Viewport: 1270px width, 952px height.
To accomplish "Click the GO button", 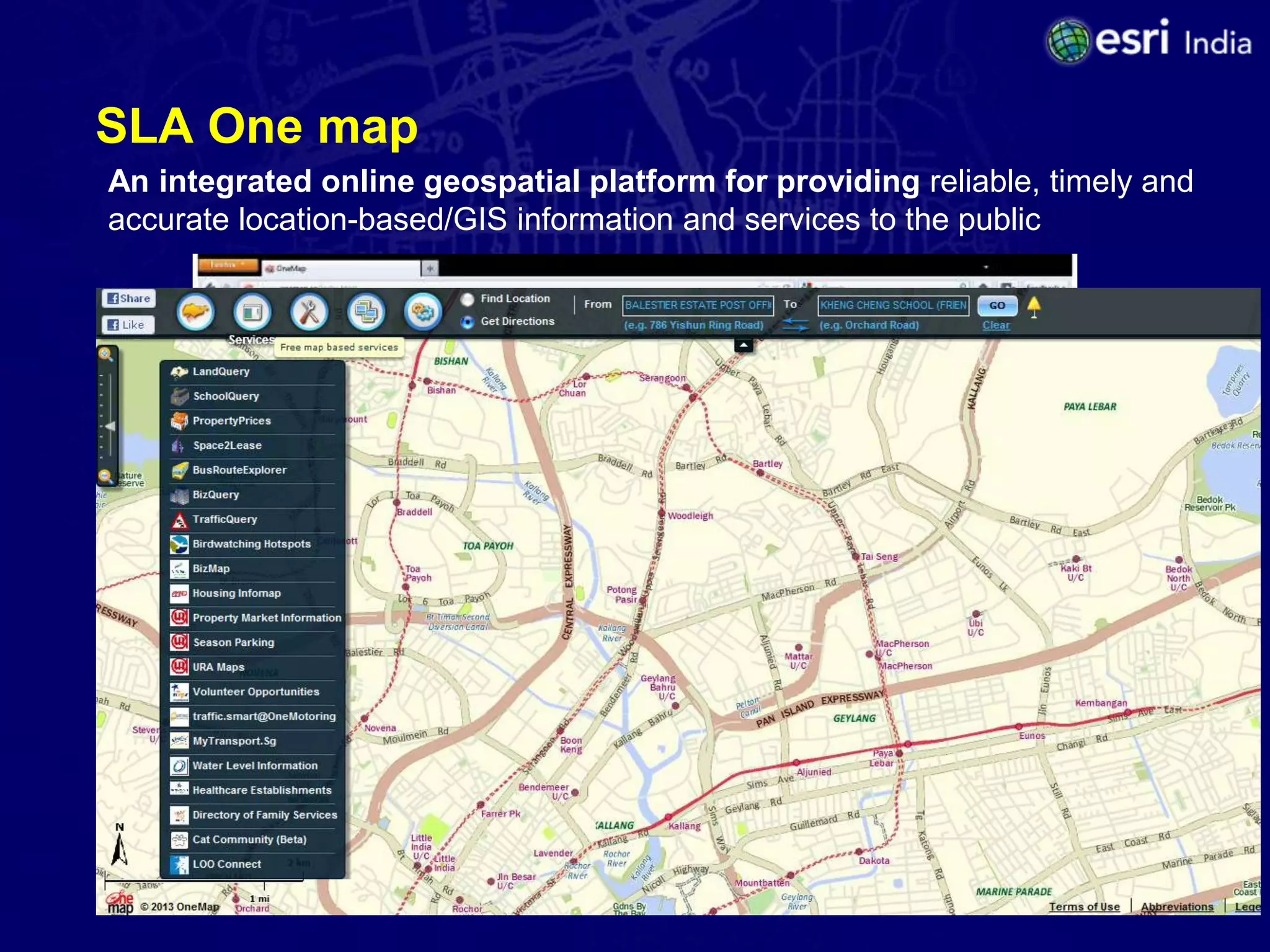I will 997,306.
